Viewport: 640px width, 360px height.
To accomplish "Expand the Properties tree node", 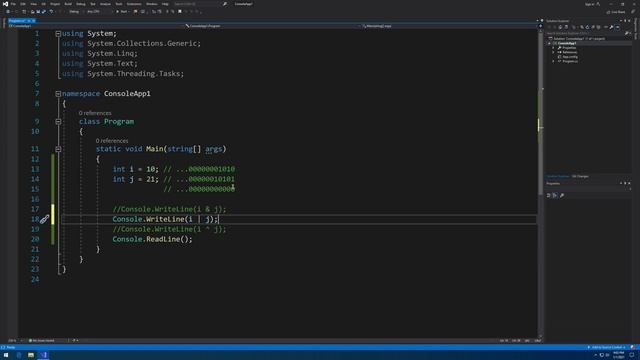I will click(x=553, y=48).
